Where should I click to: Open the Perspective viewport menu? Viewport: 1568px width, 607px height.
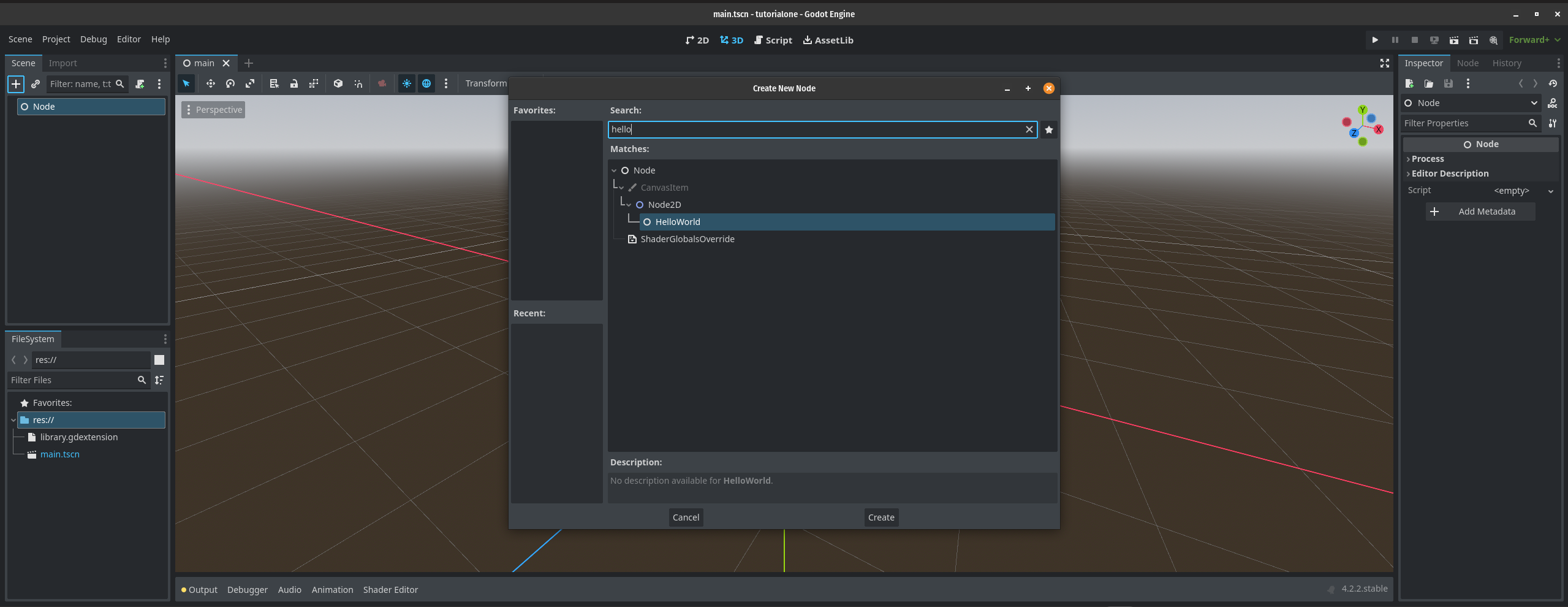(x=213, y=110)
